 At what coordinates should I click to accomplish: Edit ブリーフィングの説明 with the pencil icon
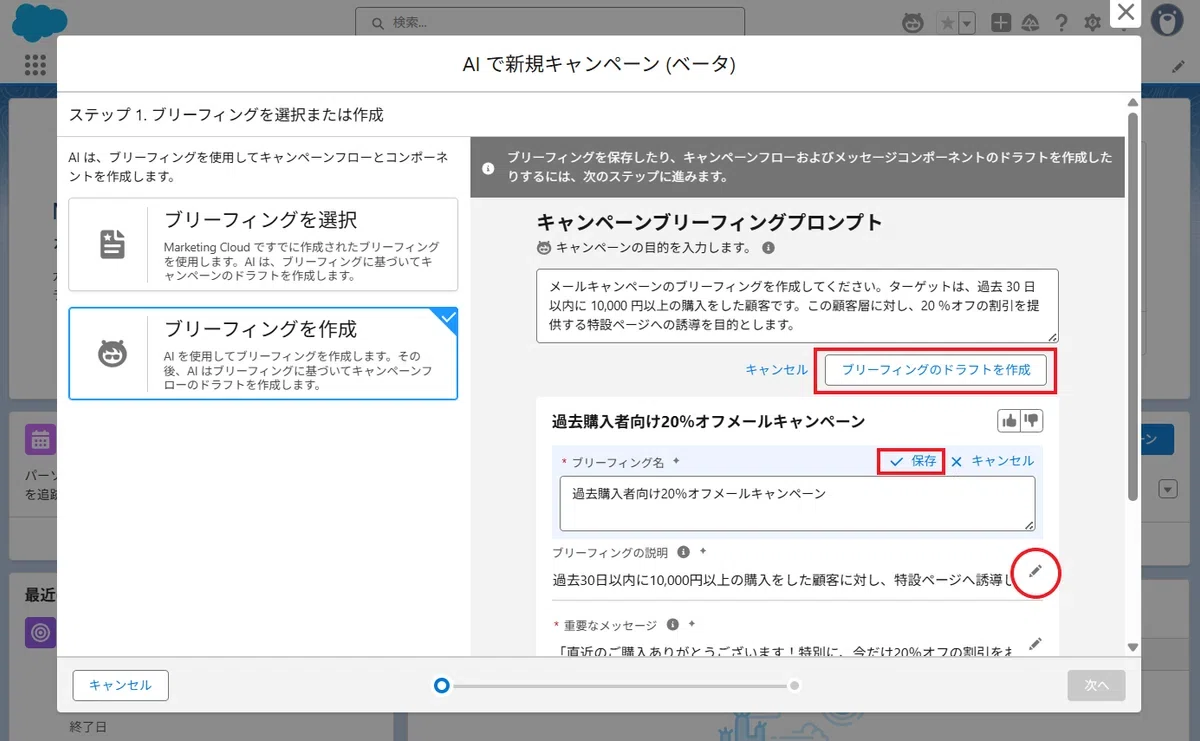click(x=1035, y=570)
